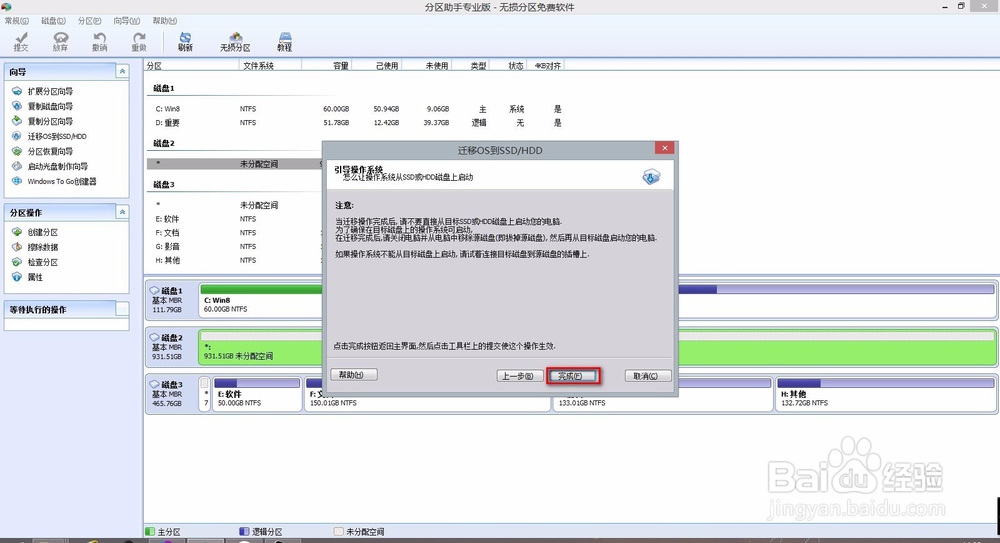Viewport: 1000px width, 543px height.
Task: Open the 磁盘(D) menu
Action: click(x=54, y=21)
